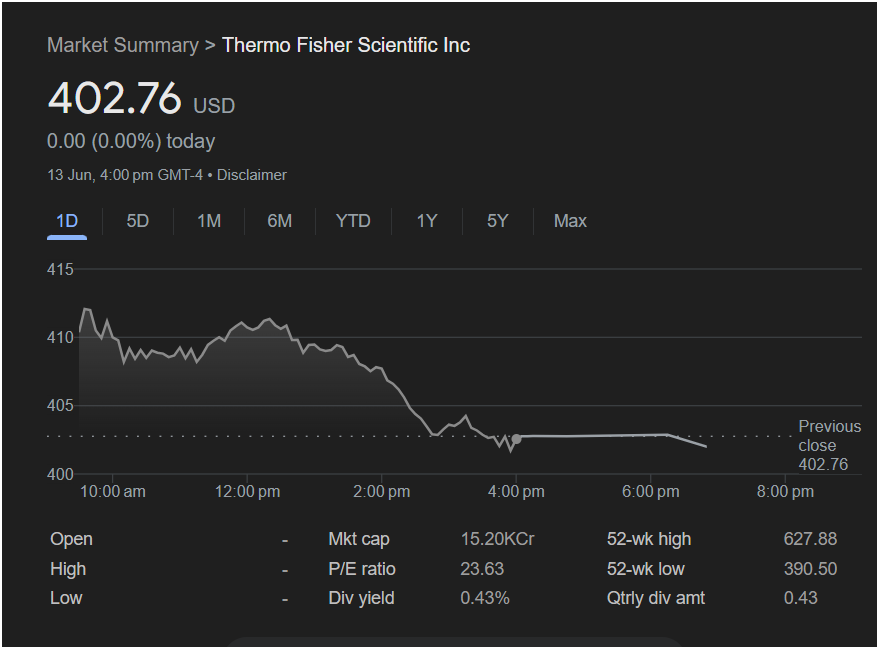Click the P/E ratio value 23.63
Viewport: 879px width, 649px height.
point(482,569)
